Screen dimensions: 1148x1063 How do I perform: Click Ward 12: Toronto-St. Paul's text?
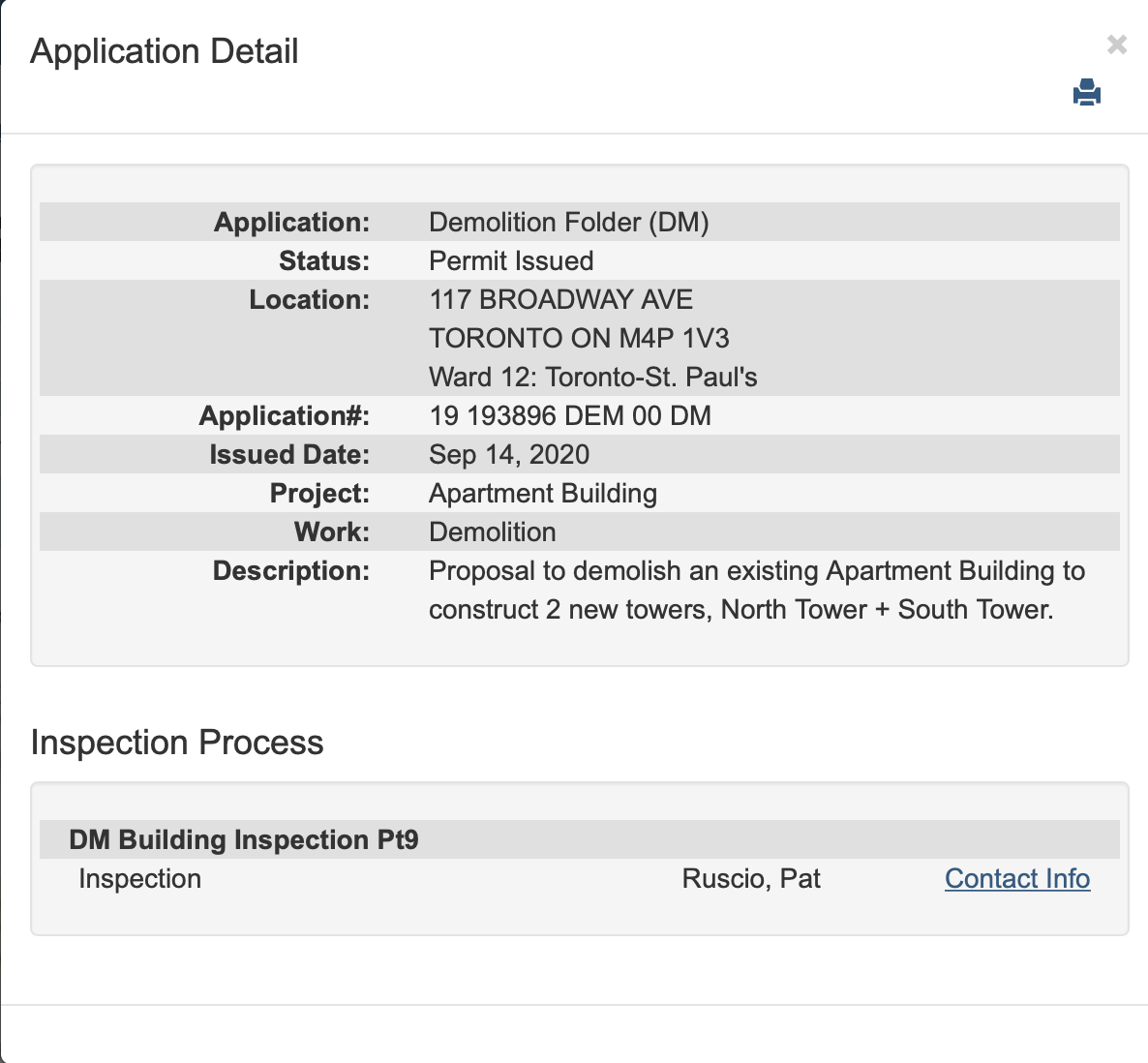coord(592,377)
